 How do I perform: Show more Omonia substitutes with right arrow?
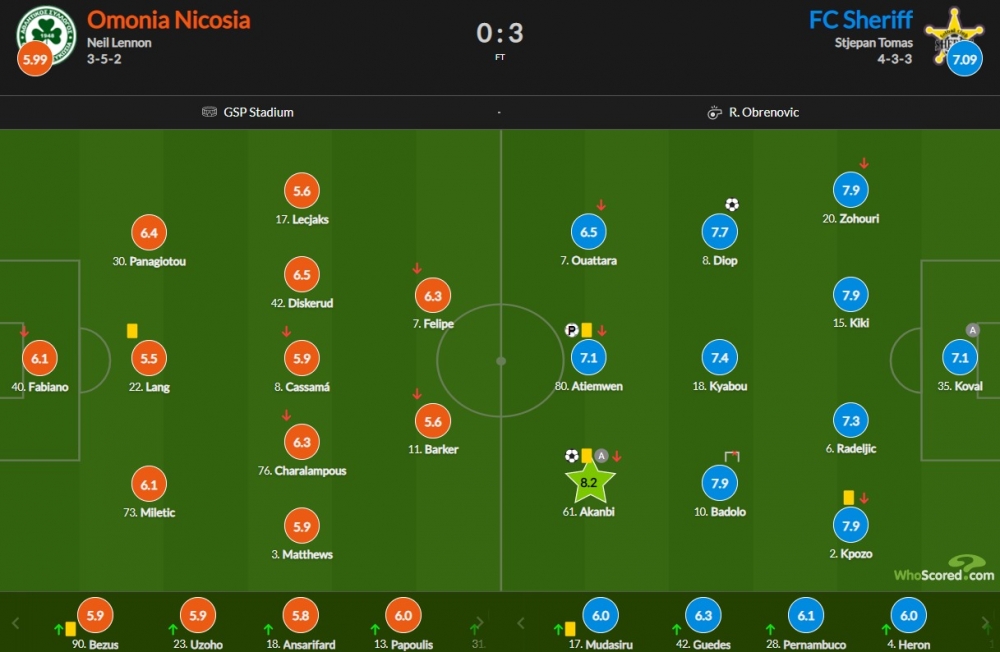[x=482, y=623]
